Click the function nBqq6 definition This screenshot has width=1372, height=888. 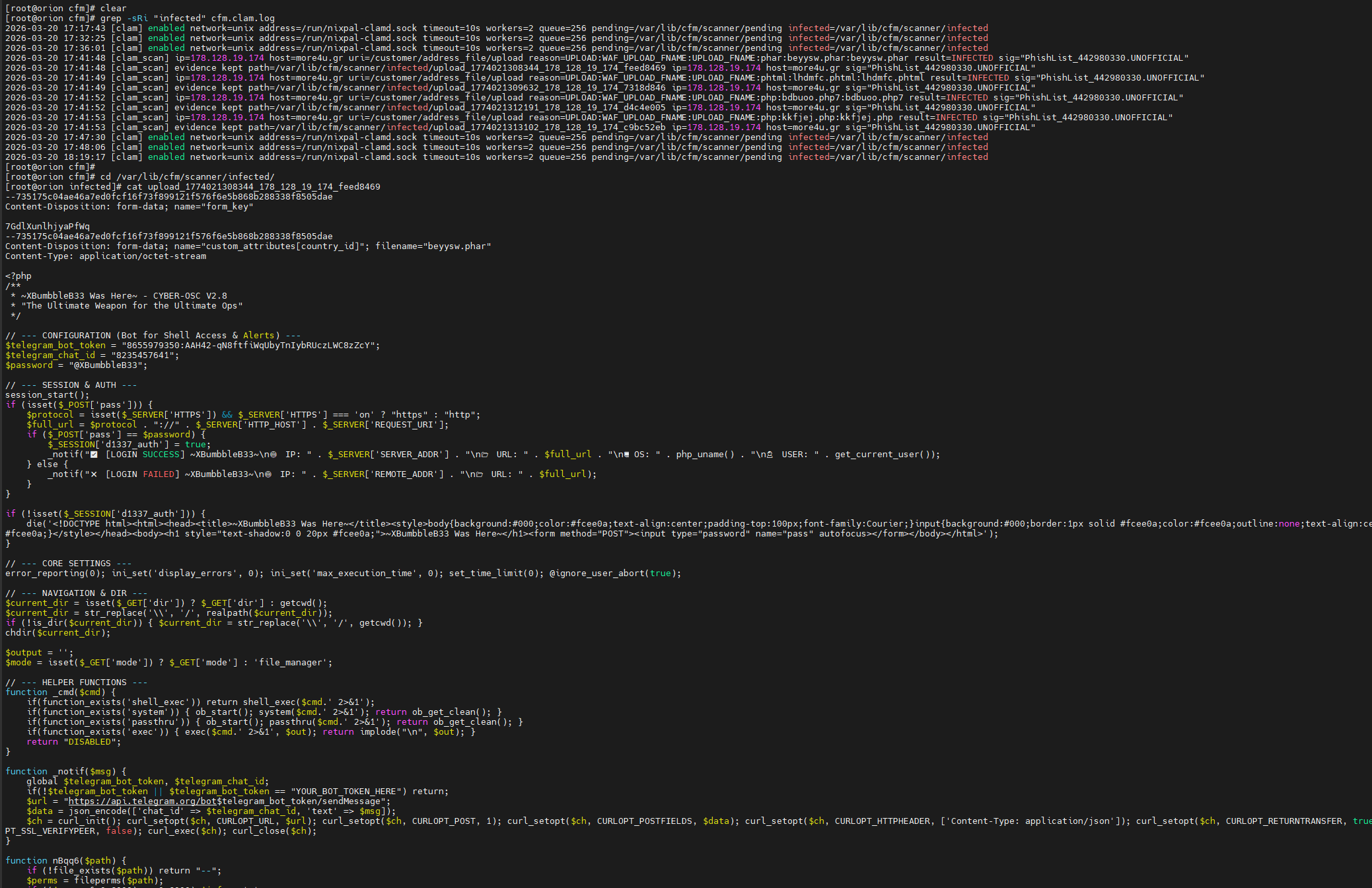[x=66, y=861]
